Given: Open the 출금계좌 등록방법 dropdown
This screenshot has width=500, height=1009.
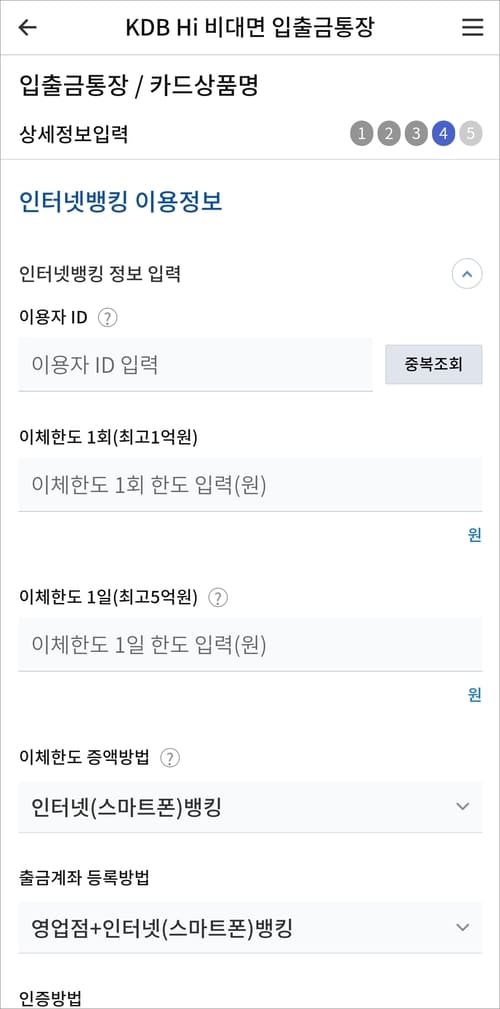Looking at the screenshot, I should pos(250,927).
